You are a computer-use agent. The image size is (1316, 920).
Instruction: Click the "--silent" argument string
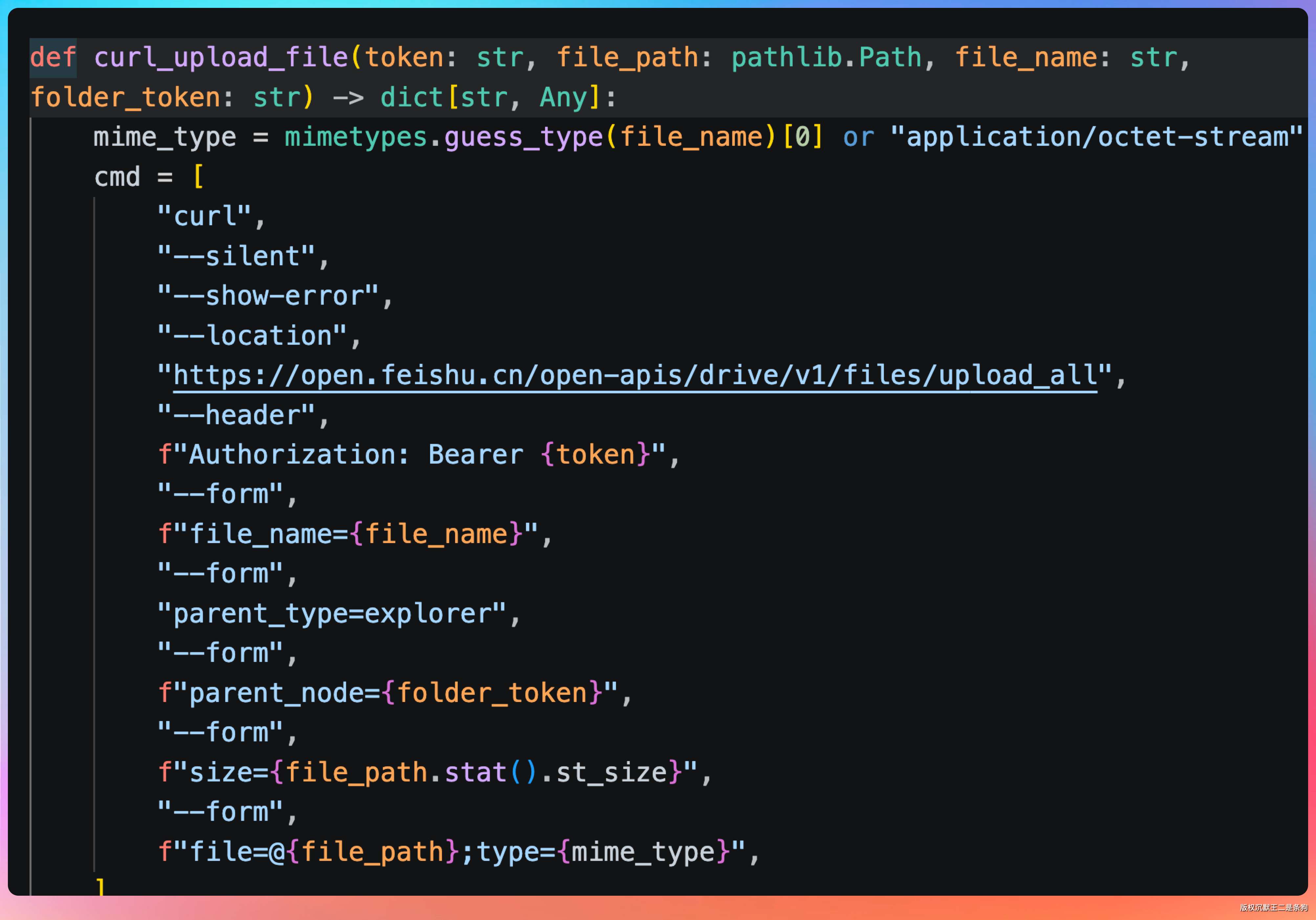coord(236,256)
